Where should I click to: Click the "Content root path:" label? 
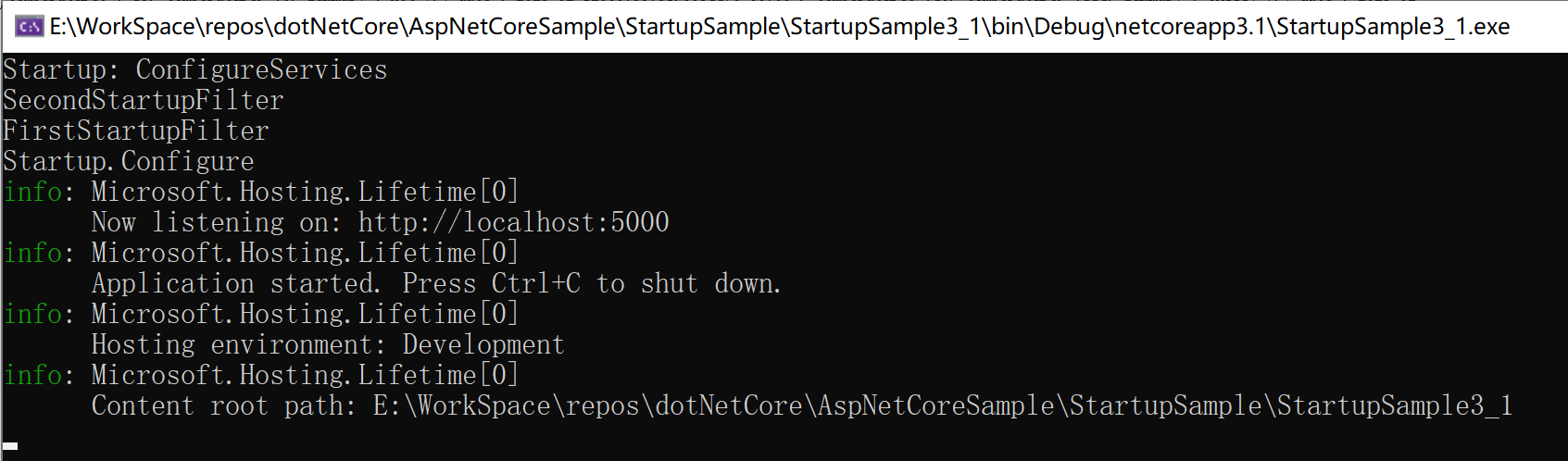click(222, 405)
